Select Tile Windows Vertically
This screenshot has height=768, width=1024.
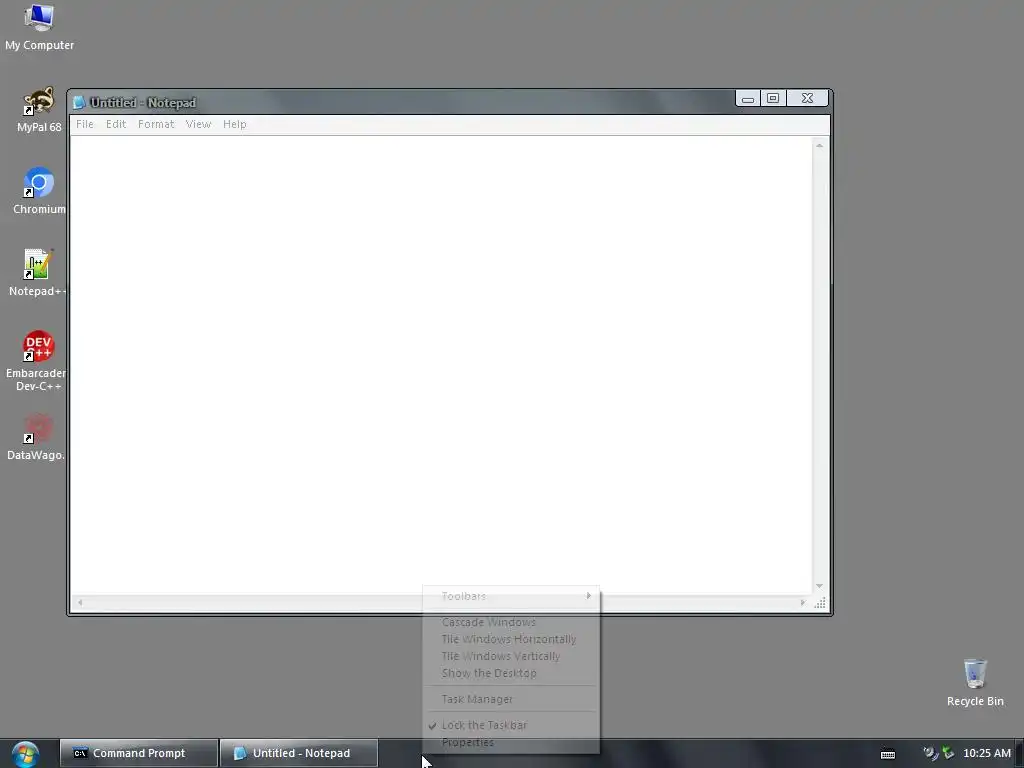pos(511,656)
